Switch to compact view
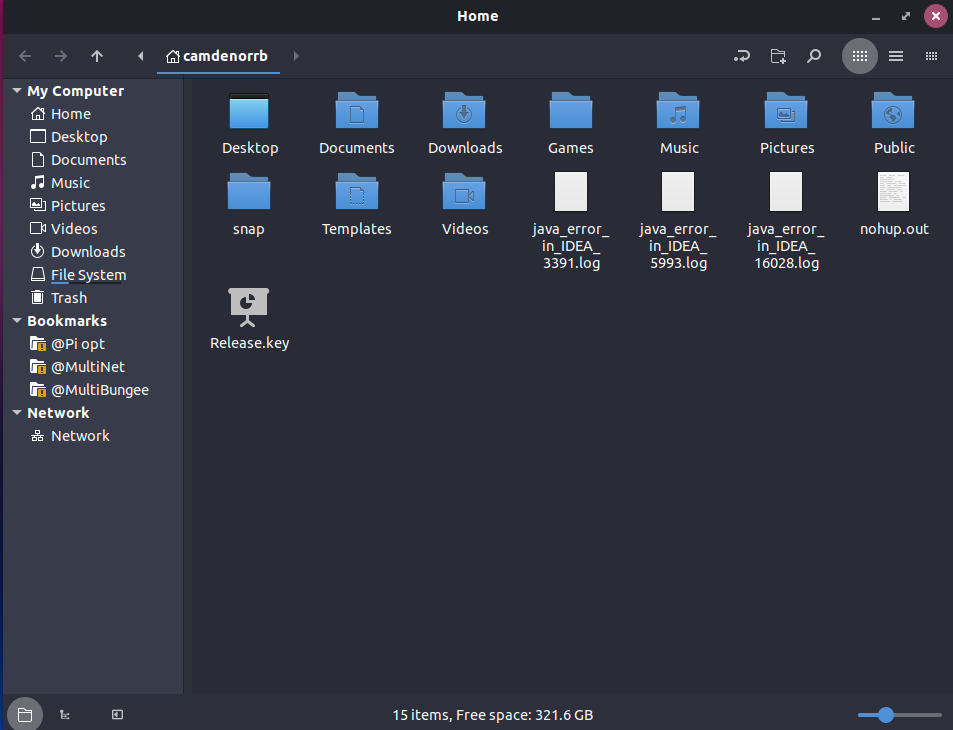 point(931,56)
